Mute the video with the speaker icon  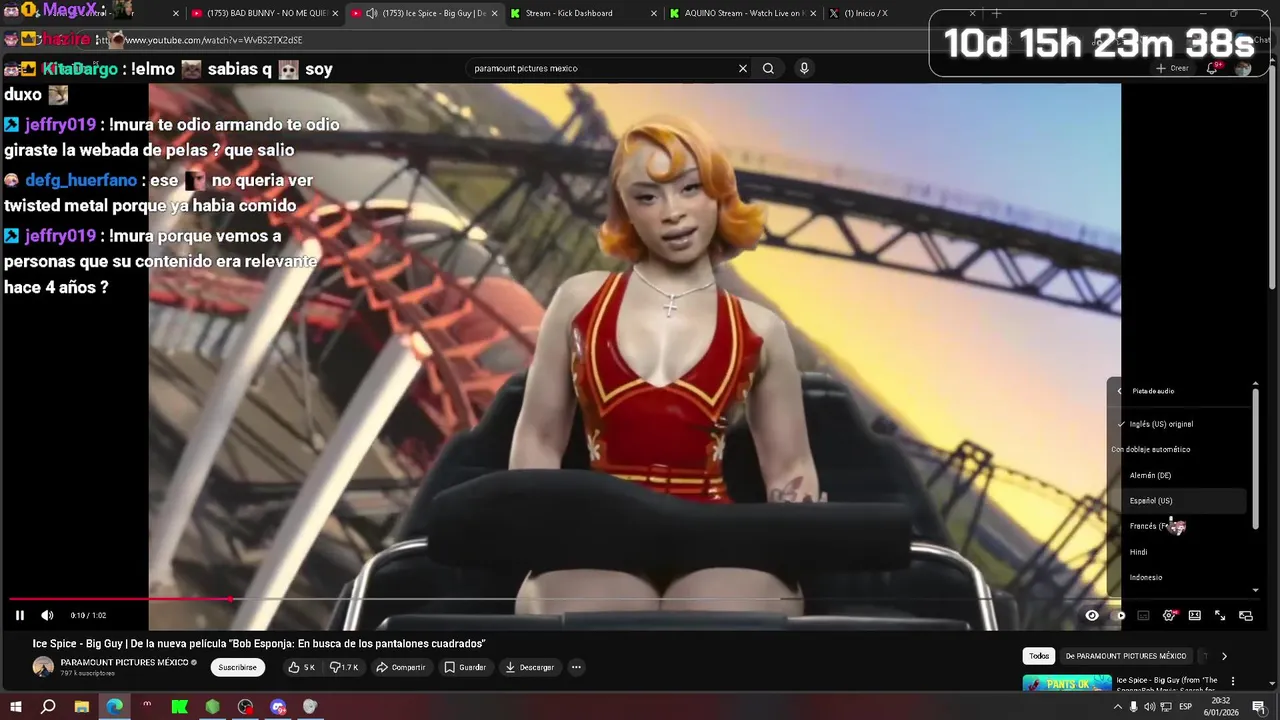[x=47, y=615]
